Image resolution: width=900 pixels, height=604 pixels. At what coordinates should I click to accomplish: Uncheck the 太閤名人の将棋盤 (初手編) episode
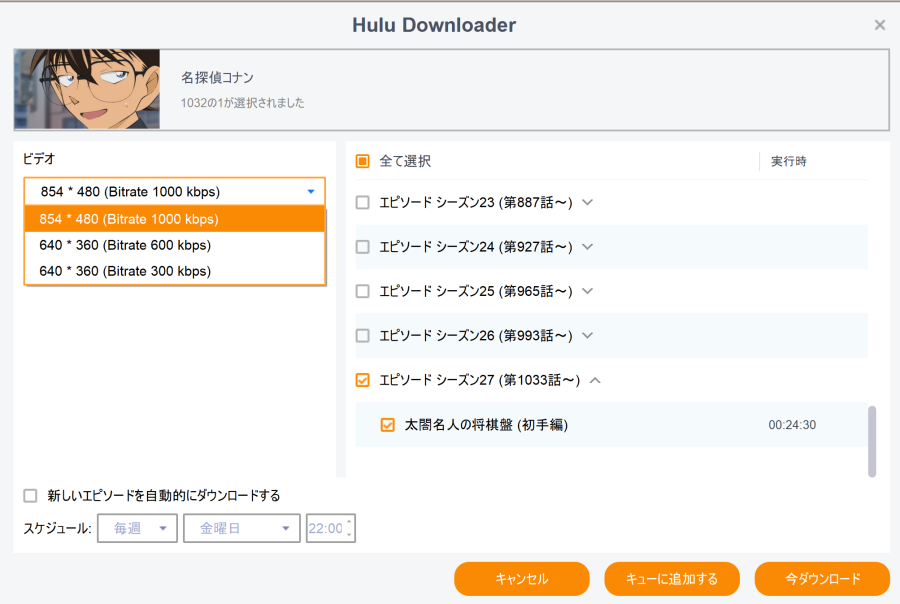point(387,425)
